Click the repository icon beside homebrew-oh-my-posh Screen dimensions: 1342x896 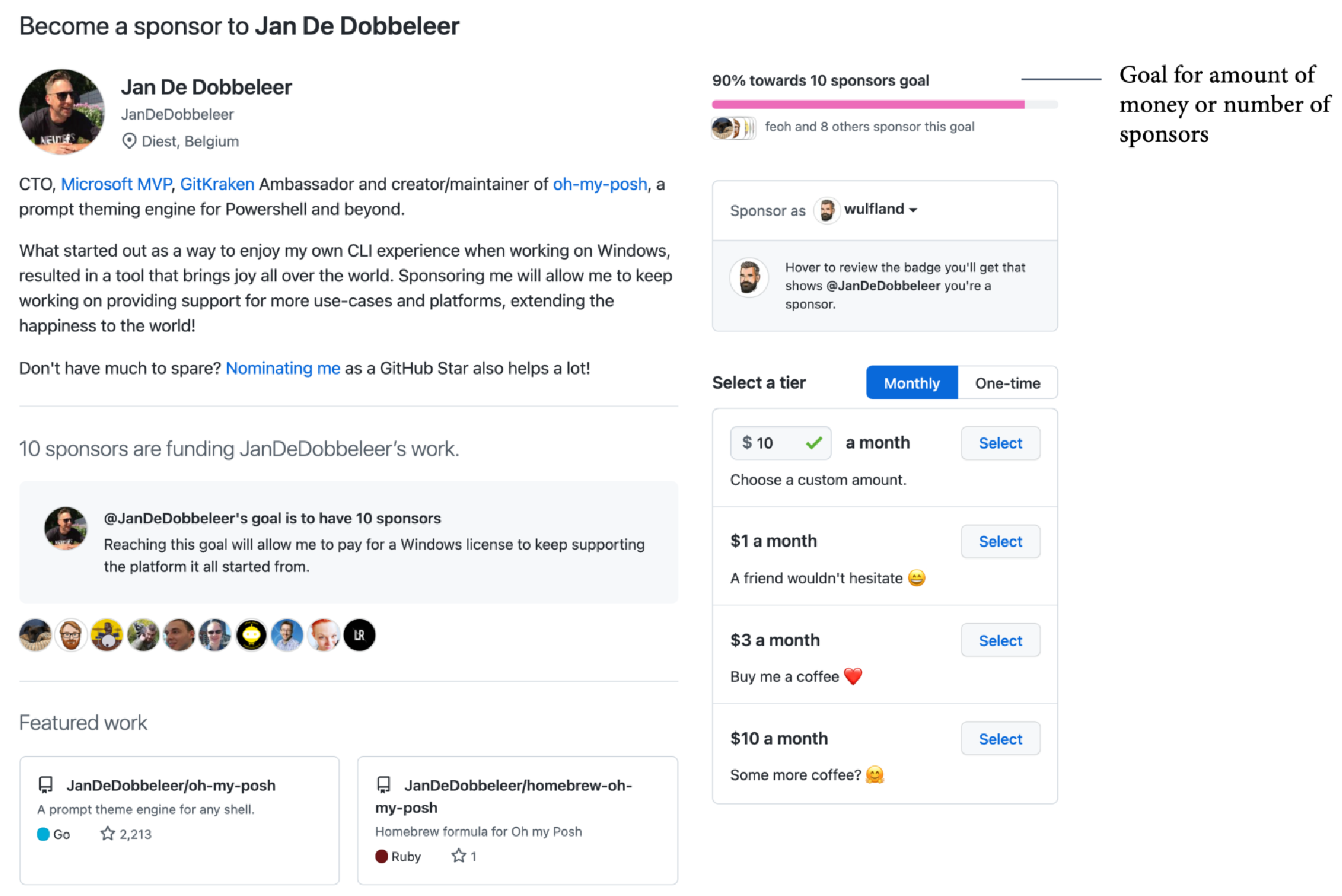coord(384,785)
